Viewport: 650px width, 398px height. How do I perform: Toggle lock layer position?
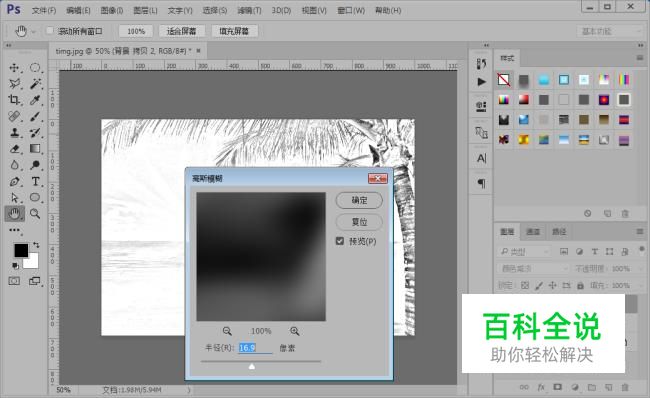pos(553,285)
